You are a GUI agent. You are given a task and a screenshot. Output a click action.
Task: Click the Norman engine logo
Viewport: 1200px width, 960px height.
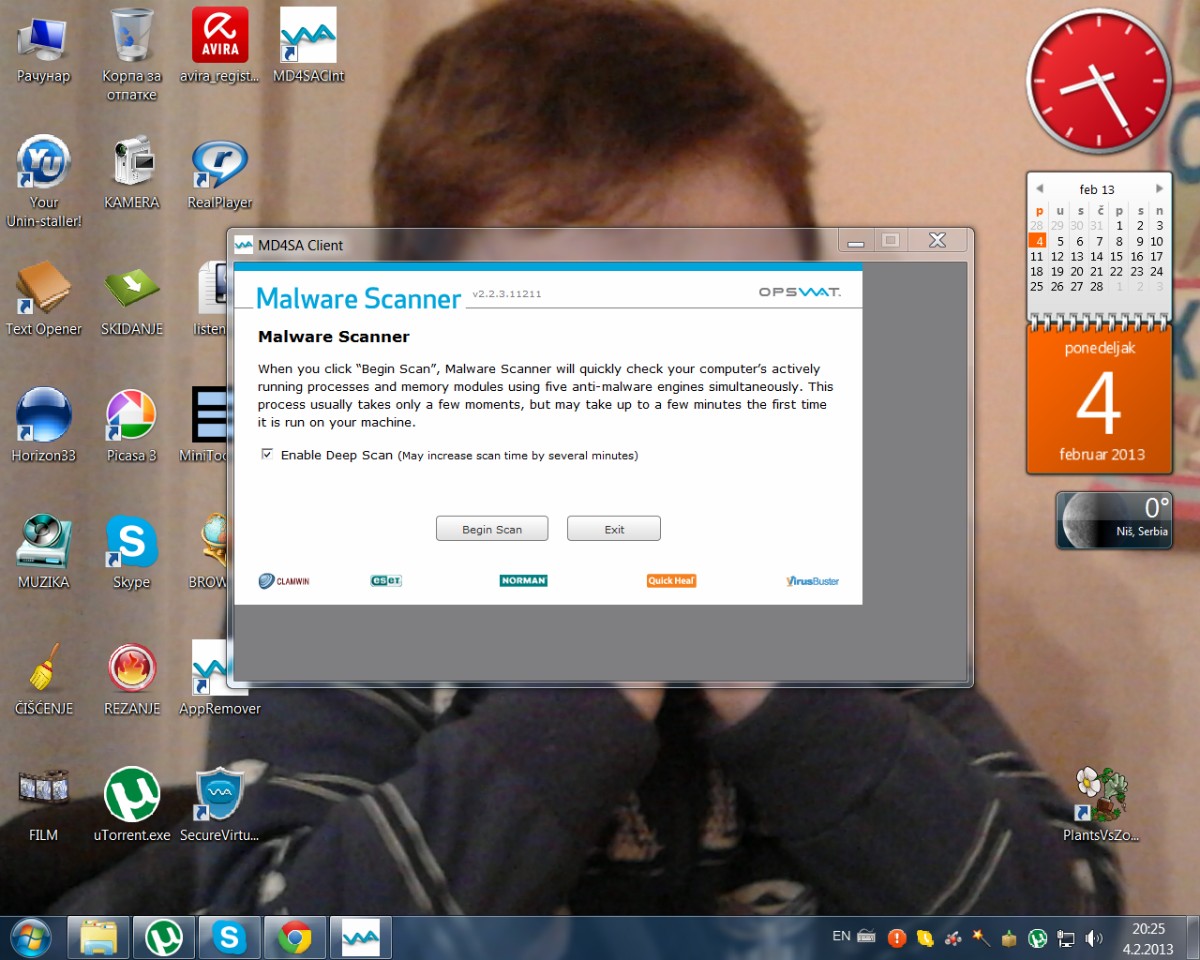(523, 581)
